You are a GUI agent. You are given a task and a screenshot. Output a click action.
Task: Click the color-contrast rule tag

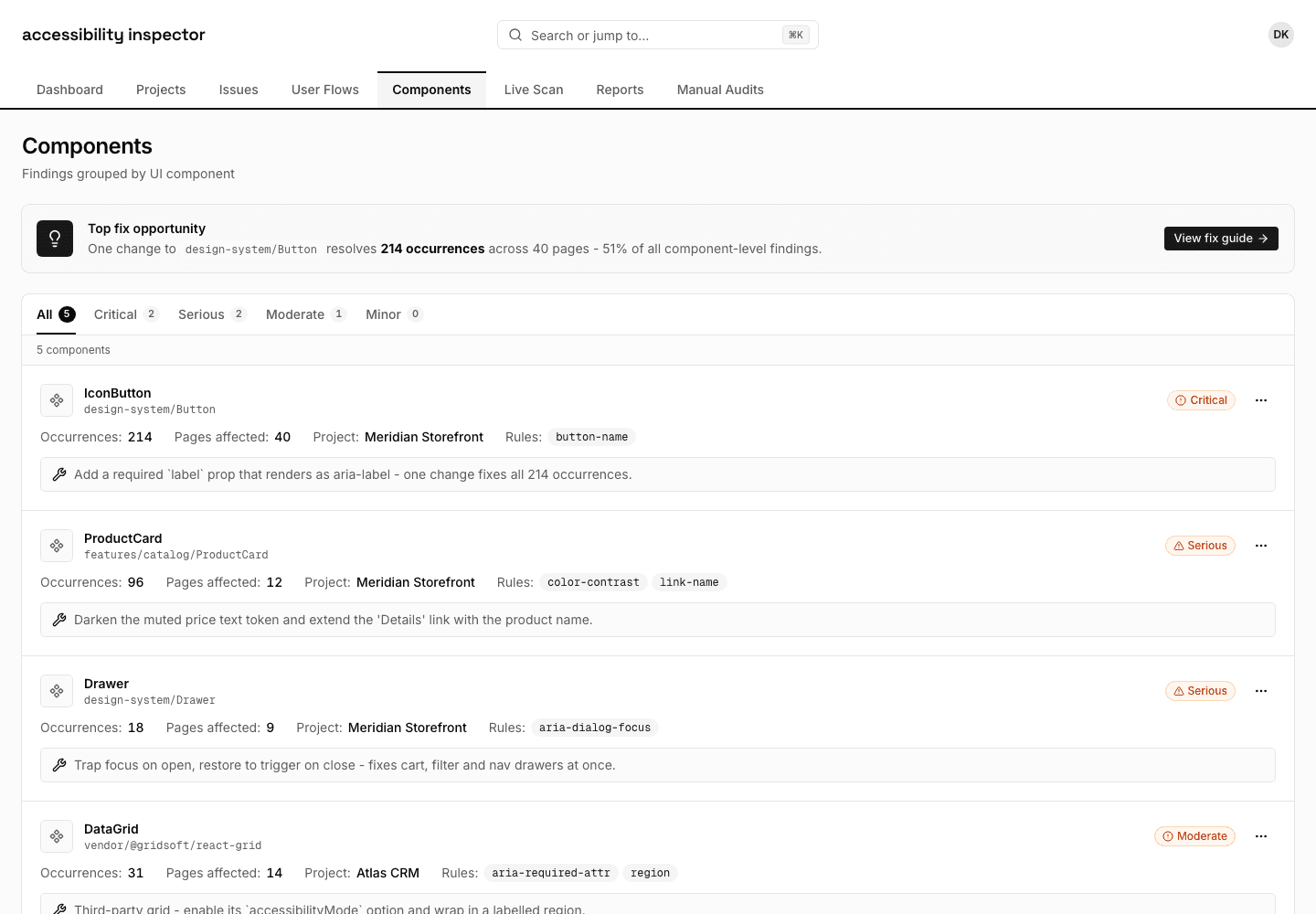(x=593, y=582)
